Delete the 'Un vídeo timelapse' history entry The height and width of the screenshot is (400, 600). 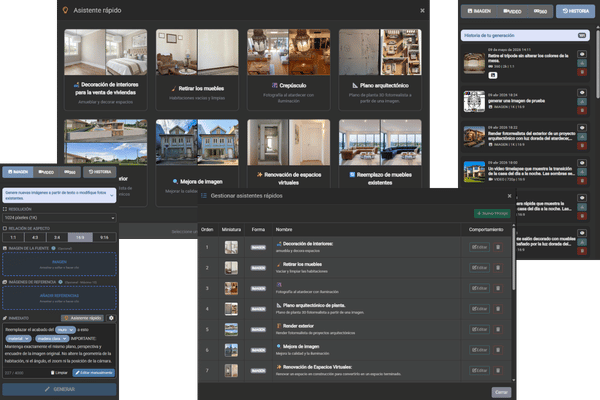click(x=582, y=181)
